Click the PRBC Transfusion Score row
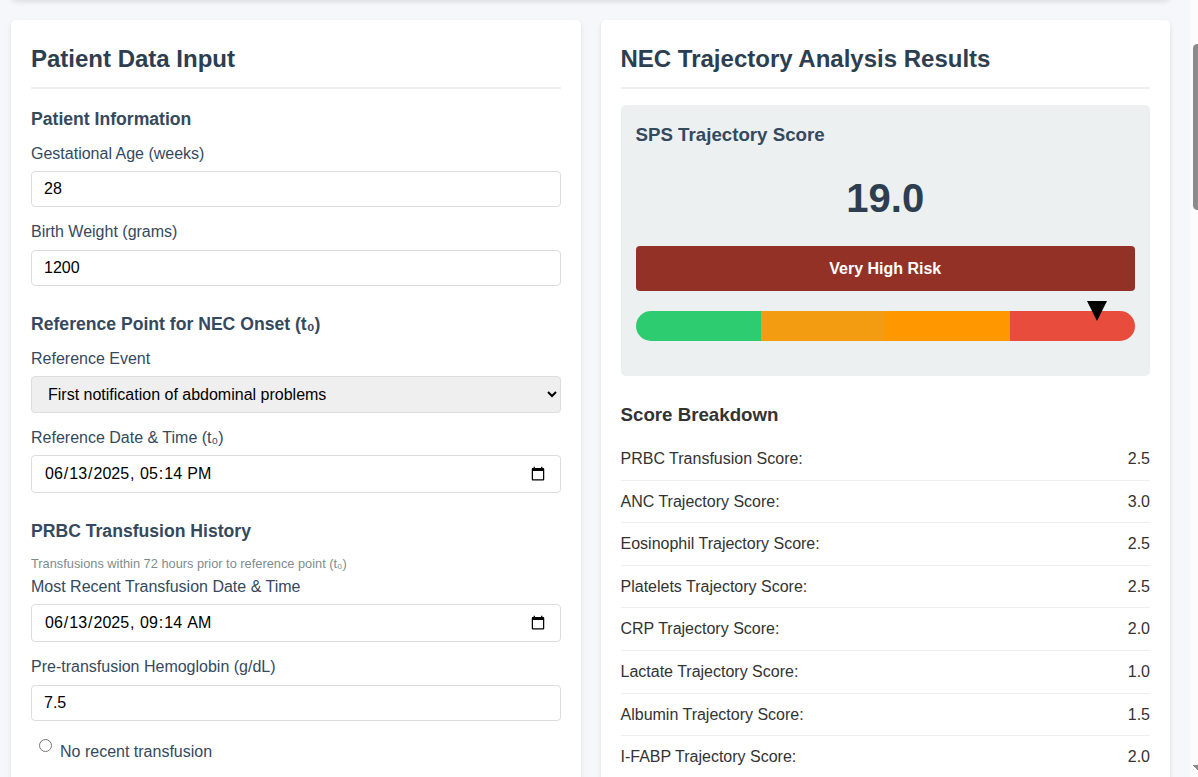This screenshot has height=777, width=1198. coord(885,458)
